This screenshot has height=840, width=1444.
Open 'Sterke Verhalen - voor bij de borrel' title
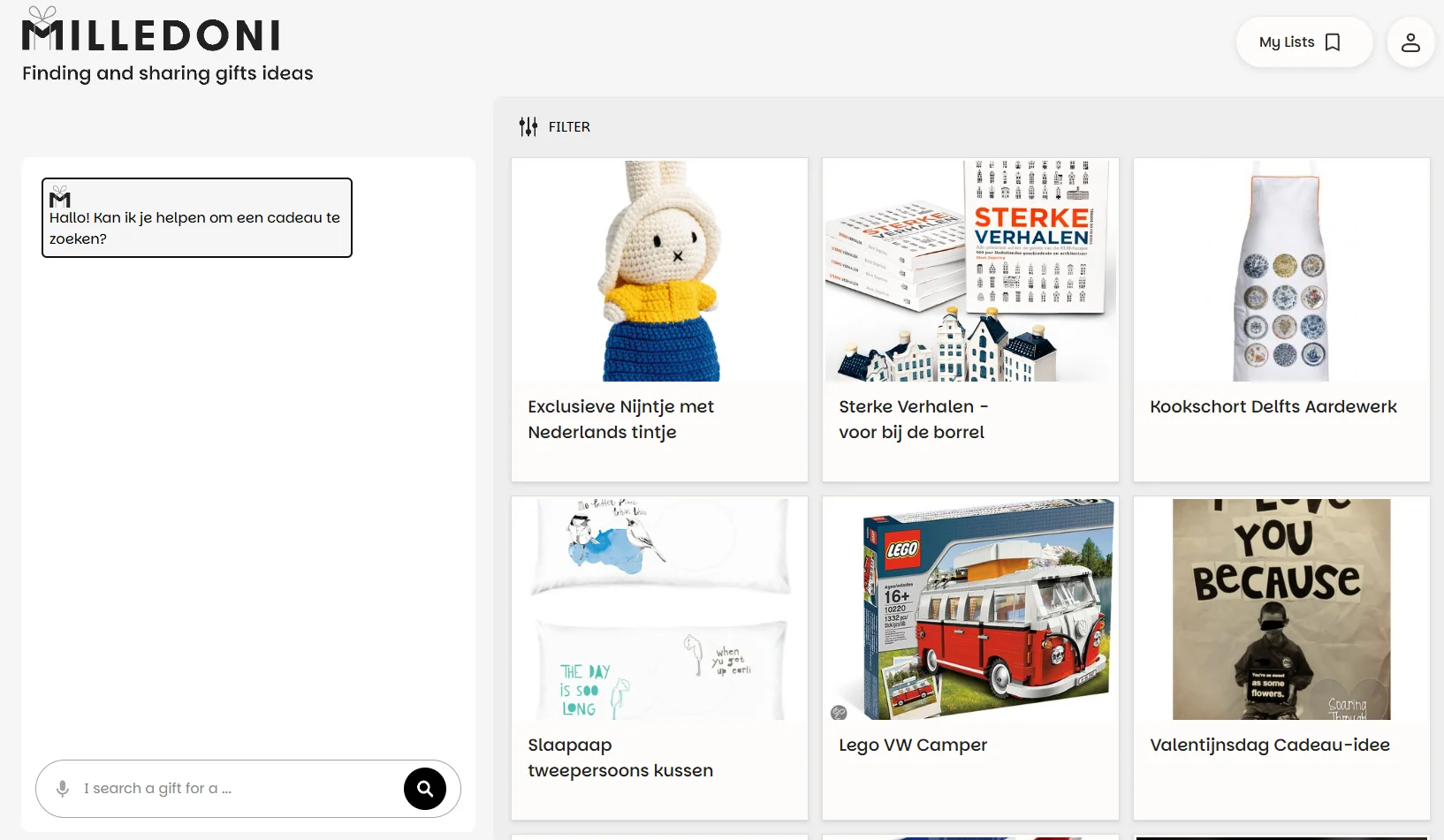[914, 420]
